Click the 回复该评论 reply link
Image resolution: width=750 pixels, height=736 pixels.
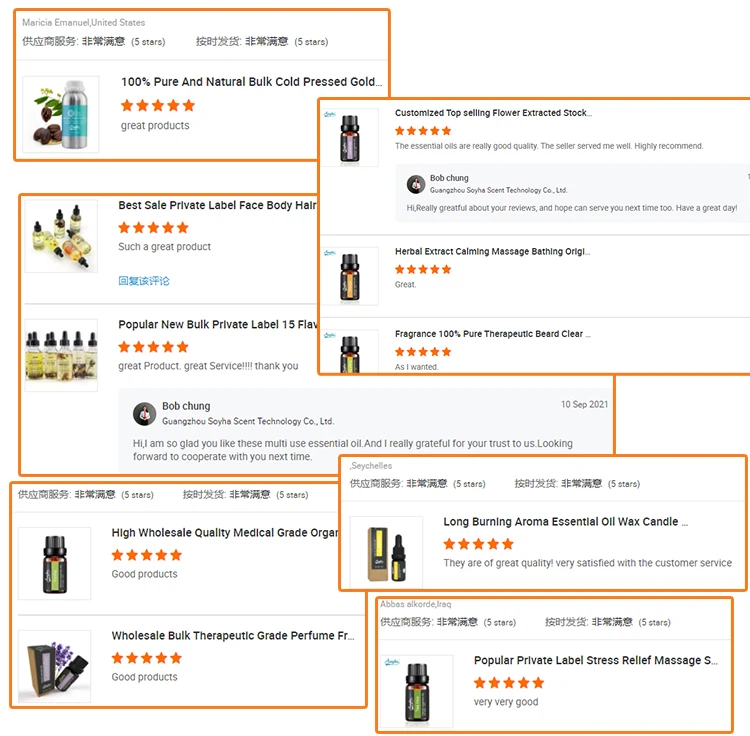coord(143,281)
